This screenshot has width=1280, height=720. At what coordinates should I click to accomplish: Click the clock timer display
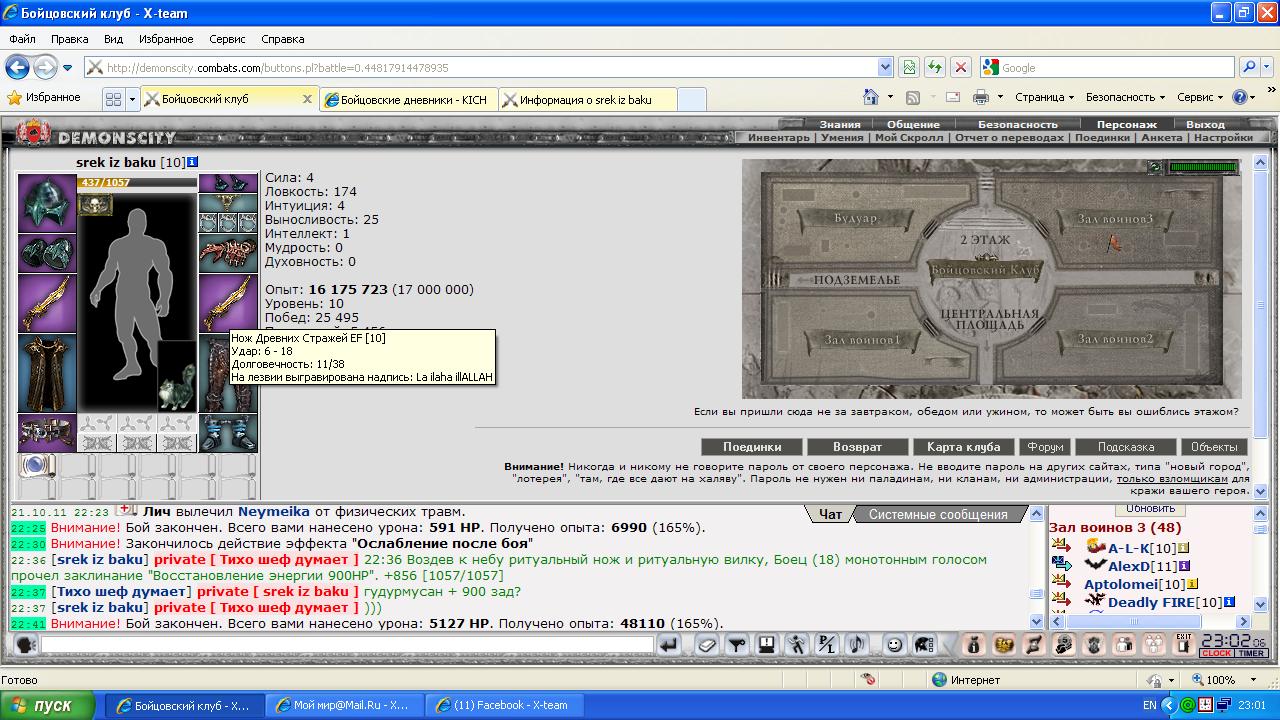click(1234, 645)
